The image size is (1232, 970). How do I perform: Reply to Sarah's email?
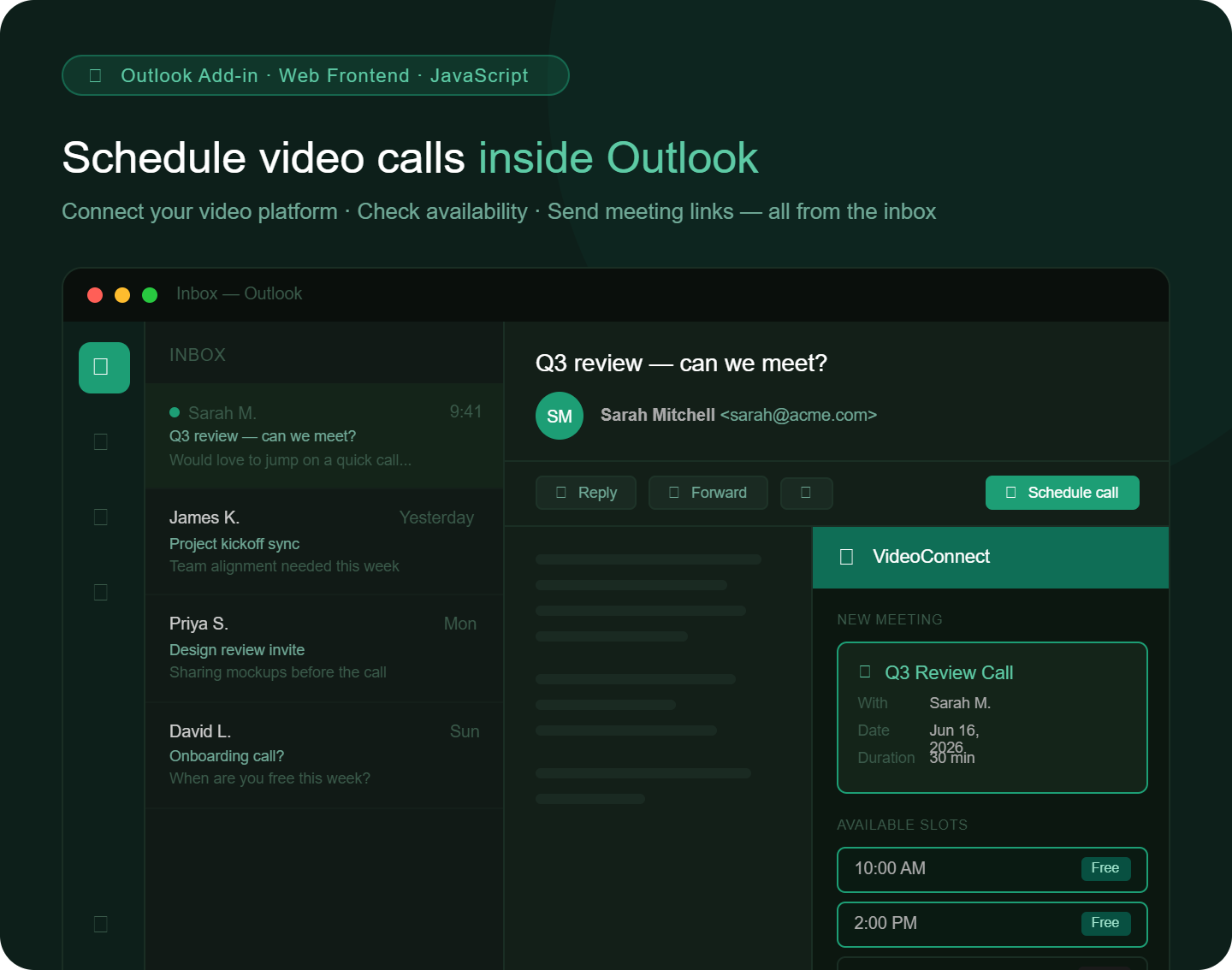click(586, 493)
